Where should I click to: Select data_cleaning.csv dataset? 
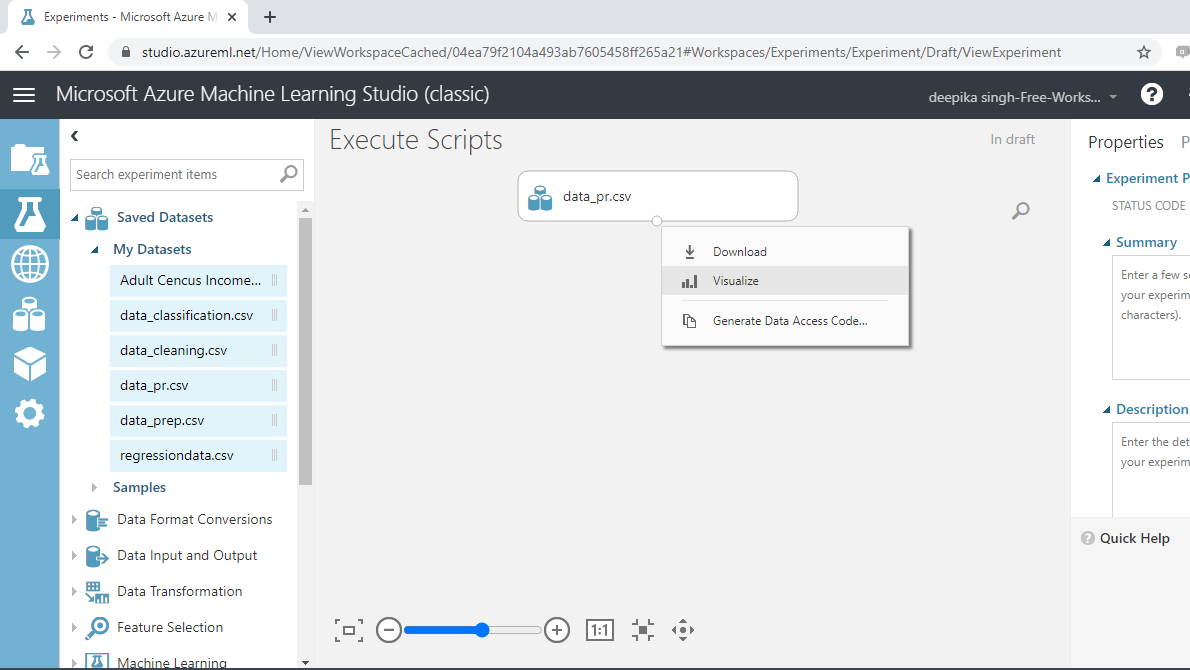point(198,351)
